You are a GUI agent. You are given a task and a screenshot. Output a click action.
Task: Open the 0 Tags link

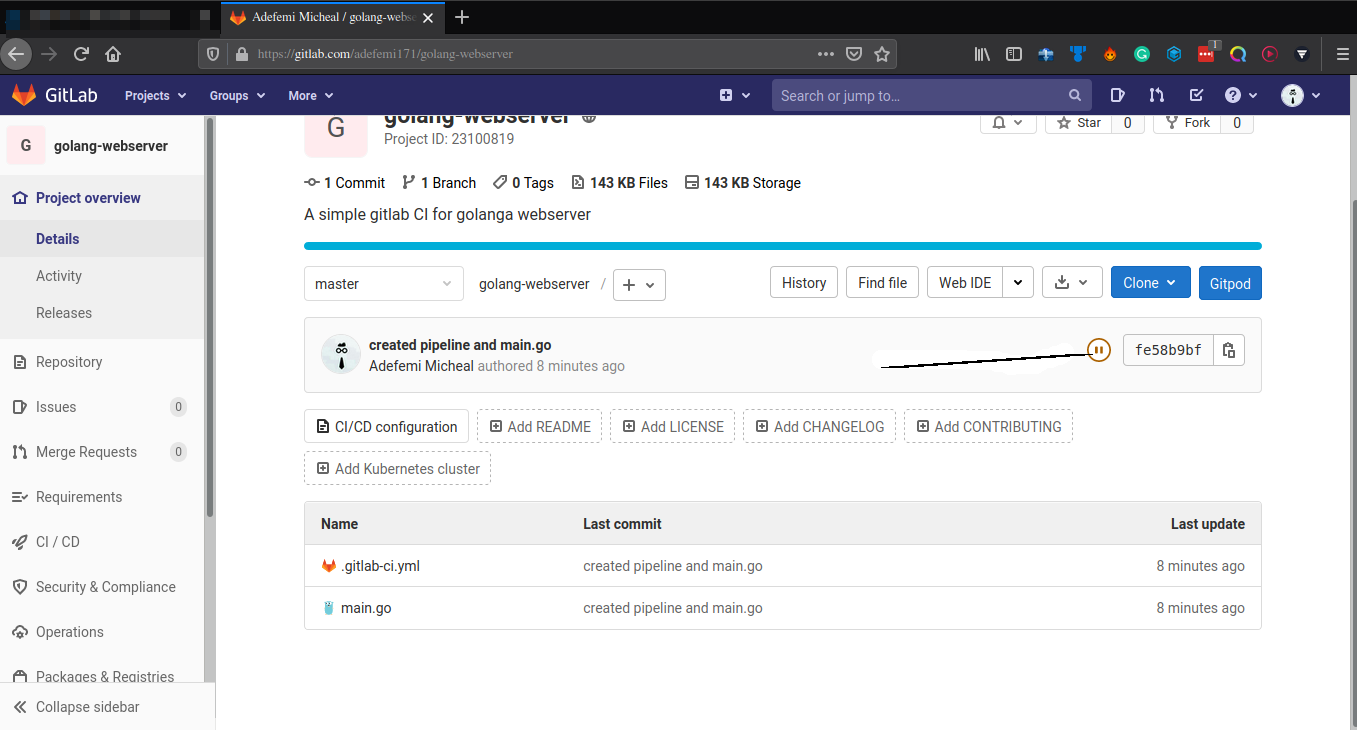[523, 183]
